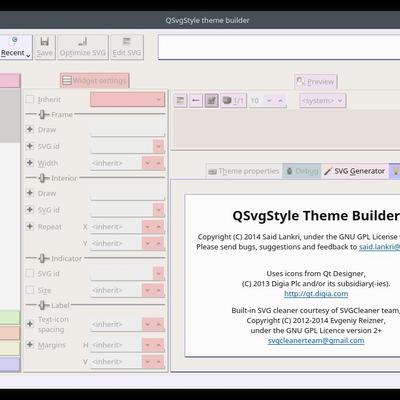This screenshot has width=400, height=400.
Task: Toggle the SVG id checkbox under Frame
Action: pyautogui.click(x=30, y=146)
